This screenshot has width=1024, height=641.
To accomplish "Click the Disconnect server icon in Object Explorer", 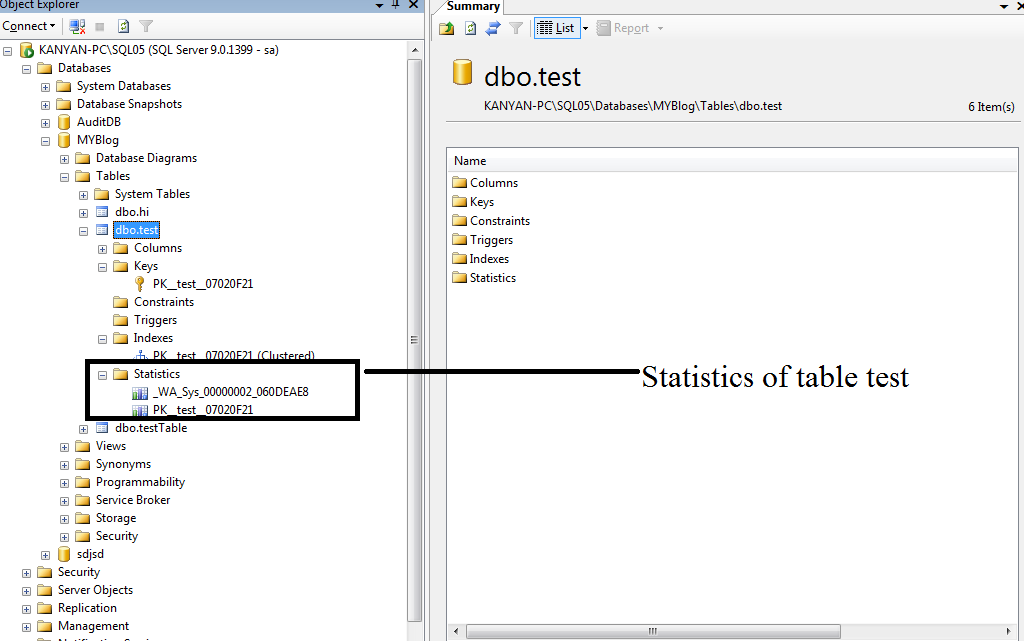I will (78, 27).
